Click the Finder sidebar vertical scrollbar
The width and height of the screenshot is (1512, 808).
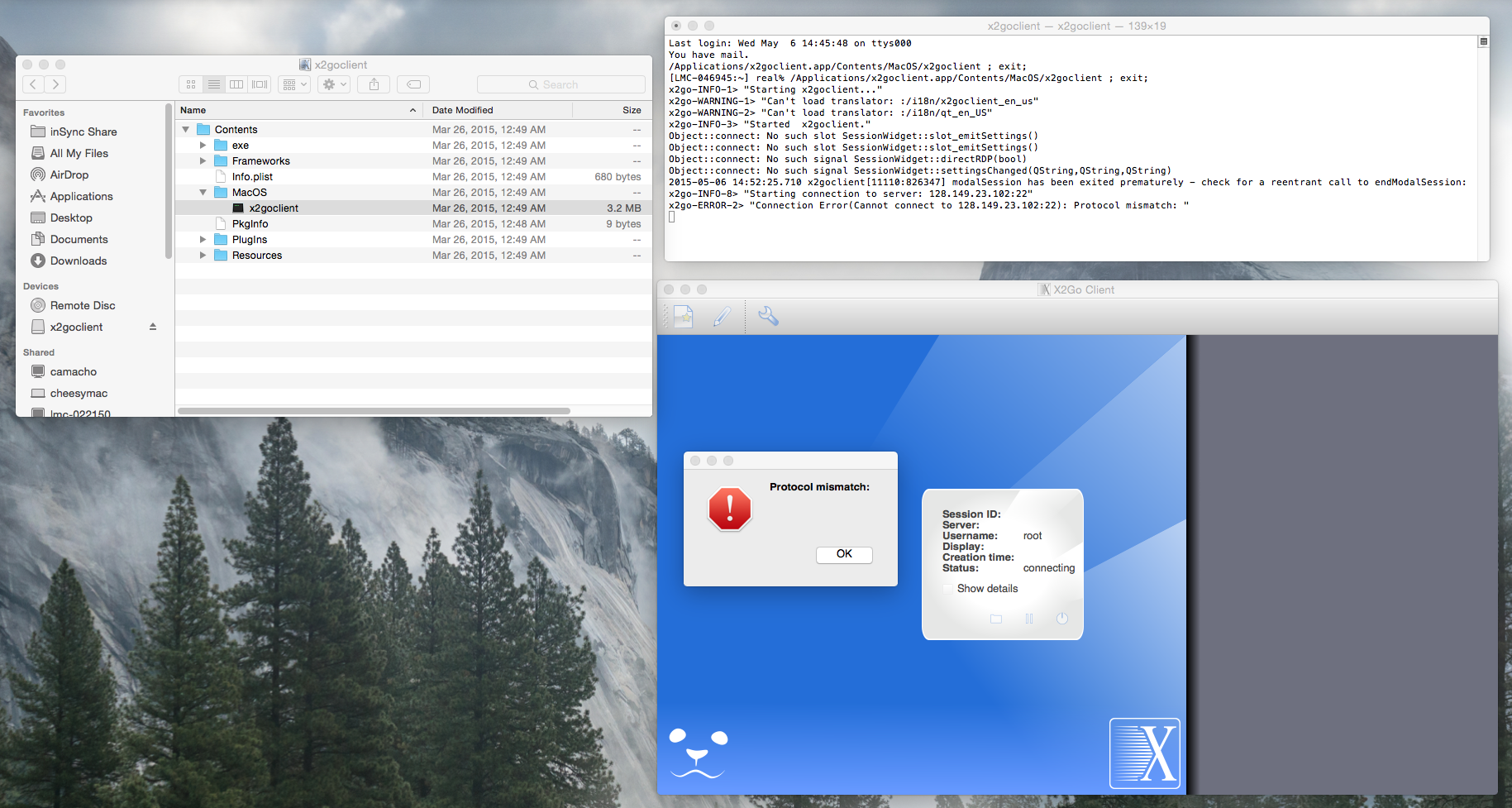tap(169, 182)
